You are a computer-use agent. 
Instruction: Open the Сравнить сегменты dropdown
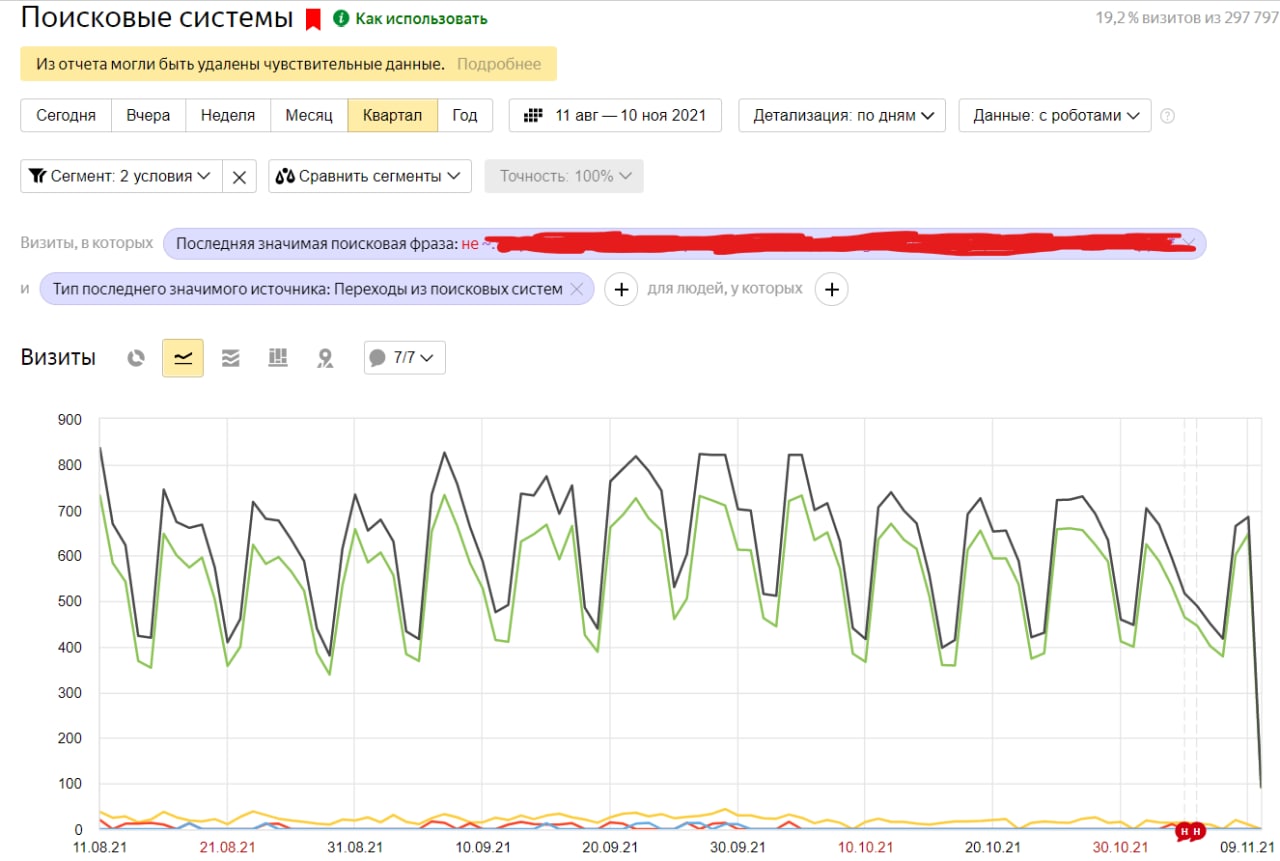(369, 176)
